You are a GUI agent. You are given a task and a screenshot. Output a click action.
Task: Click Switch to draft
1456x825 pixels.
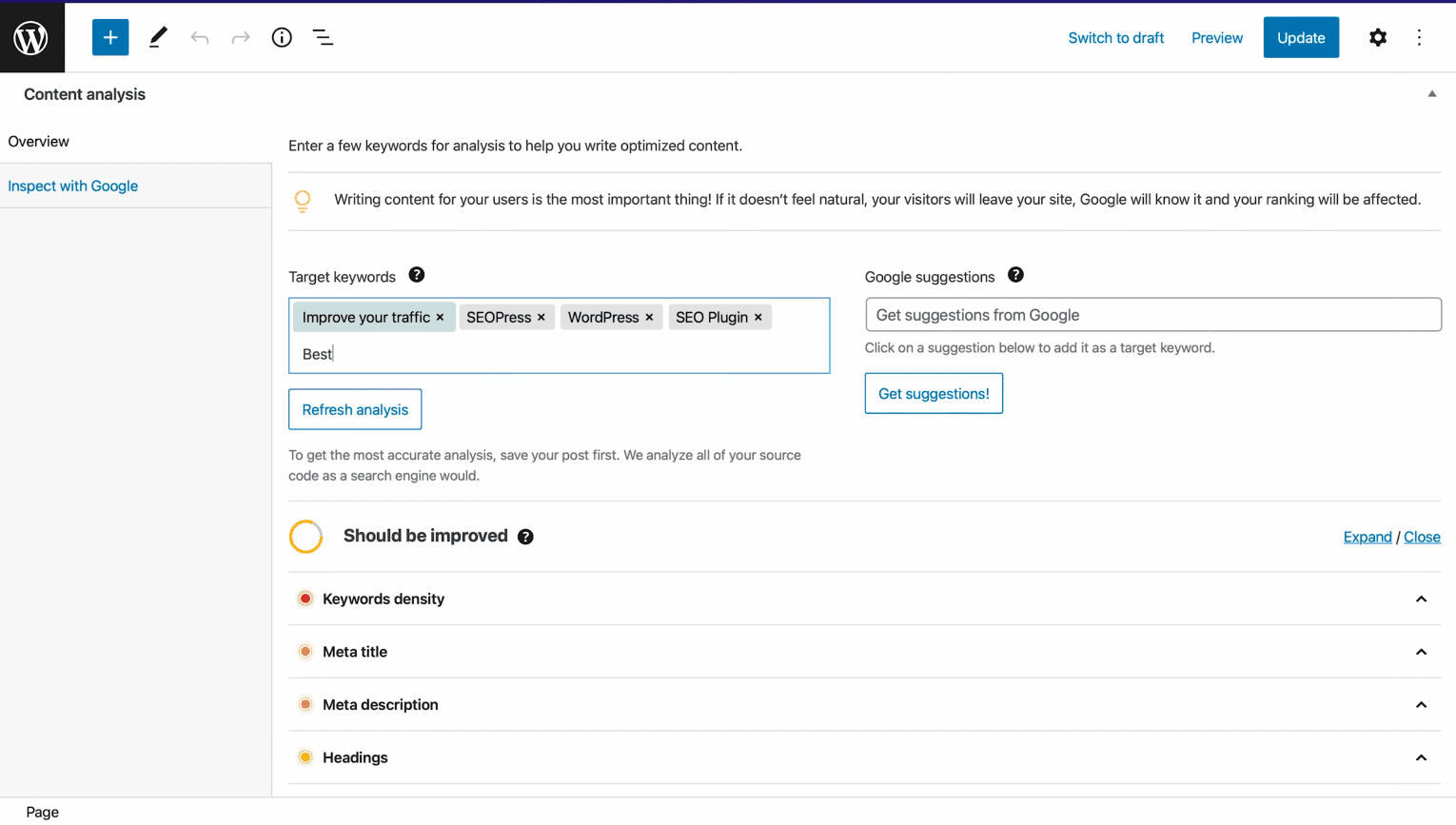pos(1115,38)
